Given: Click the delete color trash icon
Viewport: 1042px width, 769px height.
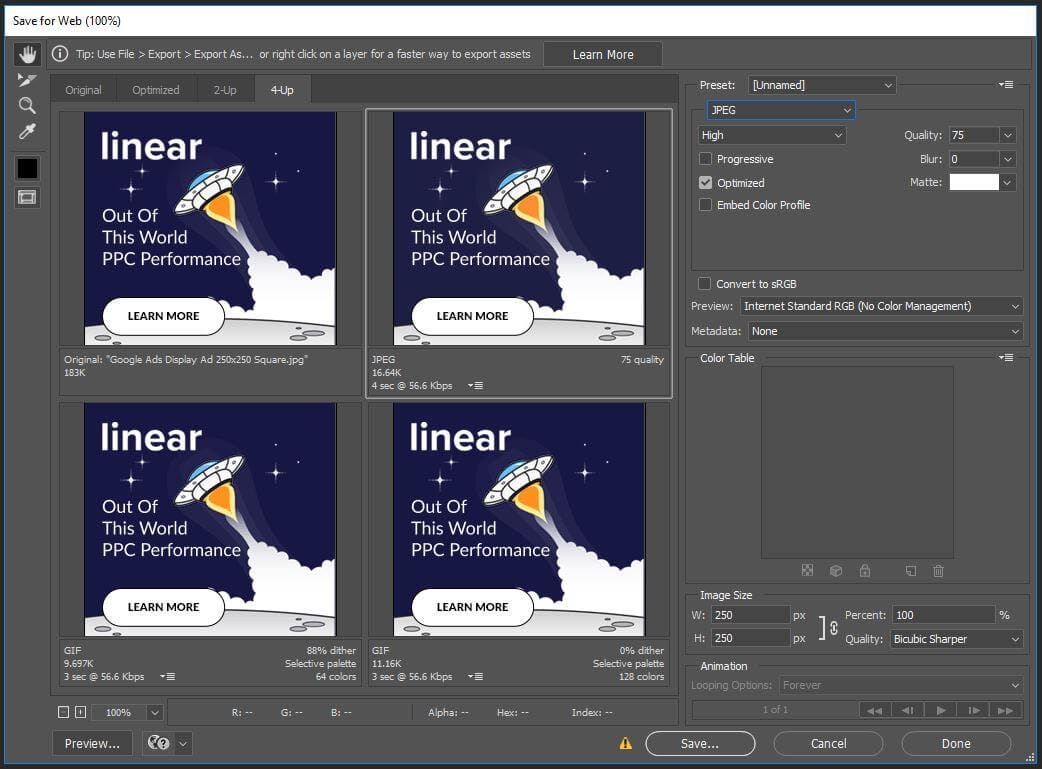Looking at the screenshot, I should pyautogui.click(x=938, y=571).
